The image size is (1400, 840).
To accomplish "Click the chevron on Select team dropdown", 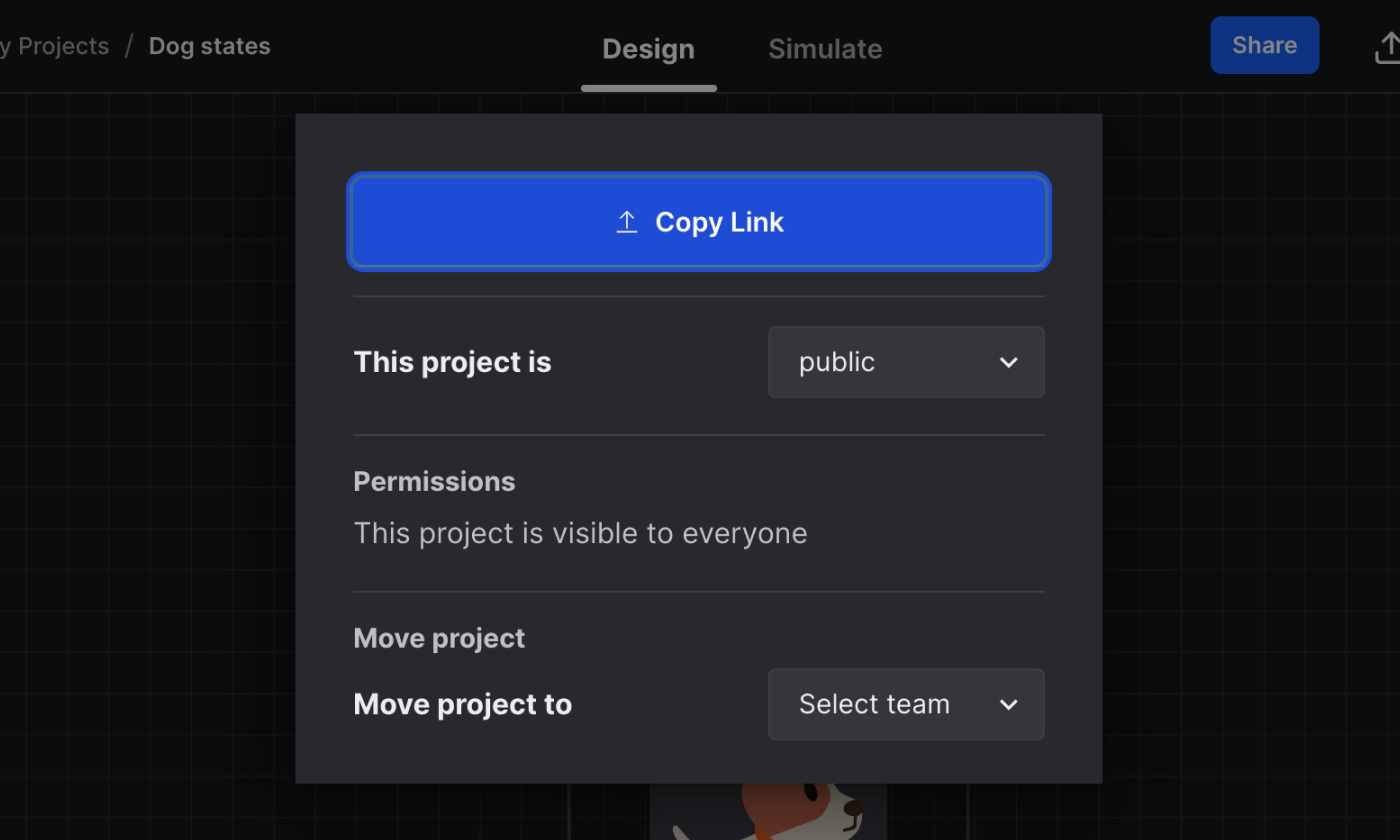I will 1008,705.
